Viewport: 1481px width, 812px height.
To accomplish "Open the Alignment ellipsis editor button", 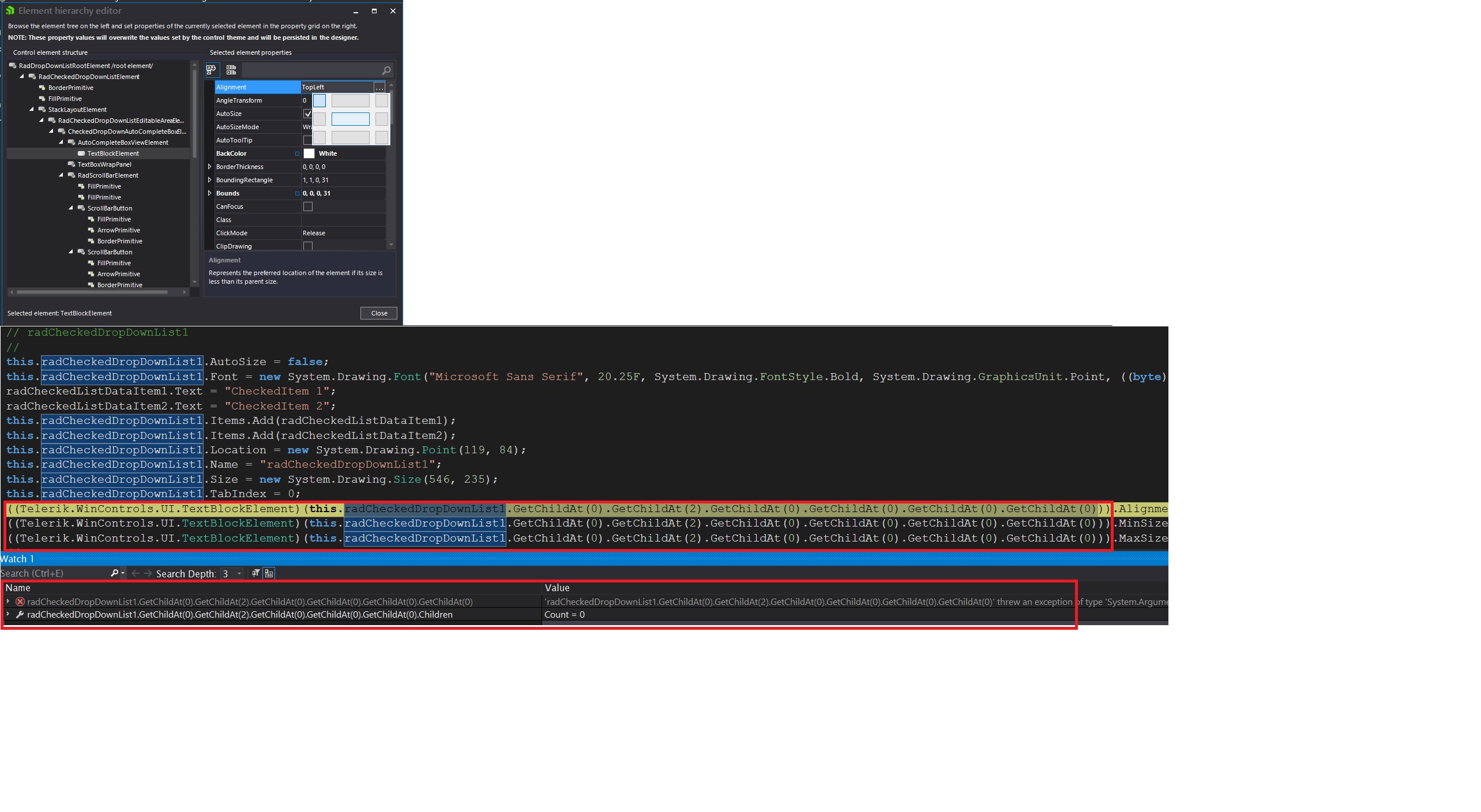I will point(379,88).
